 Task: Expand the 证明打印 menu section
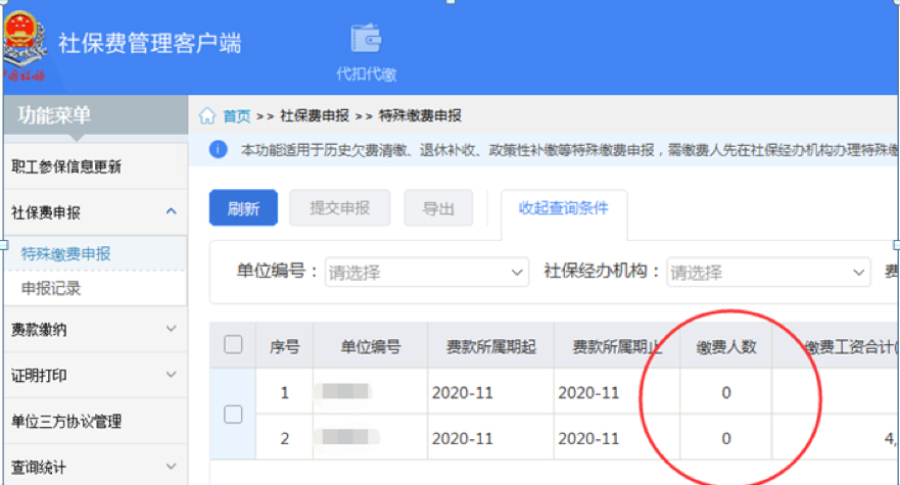(x=171, y=375)
